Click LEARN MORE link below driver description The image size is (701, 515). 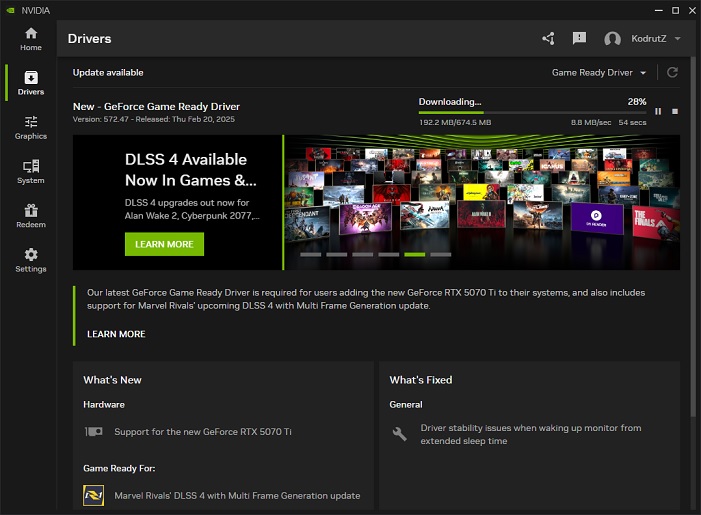[x=116, y=334]
